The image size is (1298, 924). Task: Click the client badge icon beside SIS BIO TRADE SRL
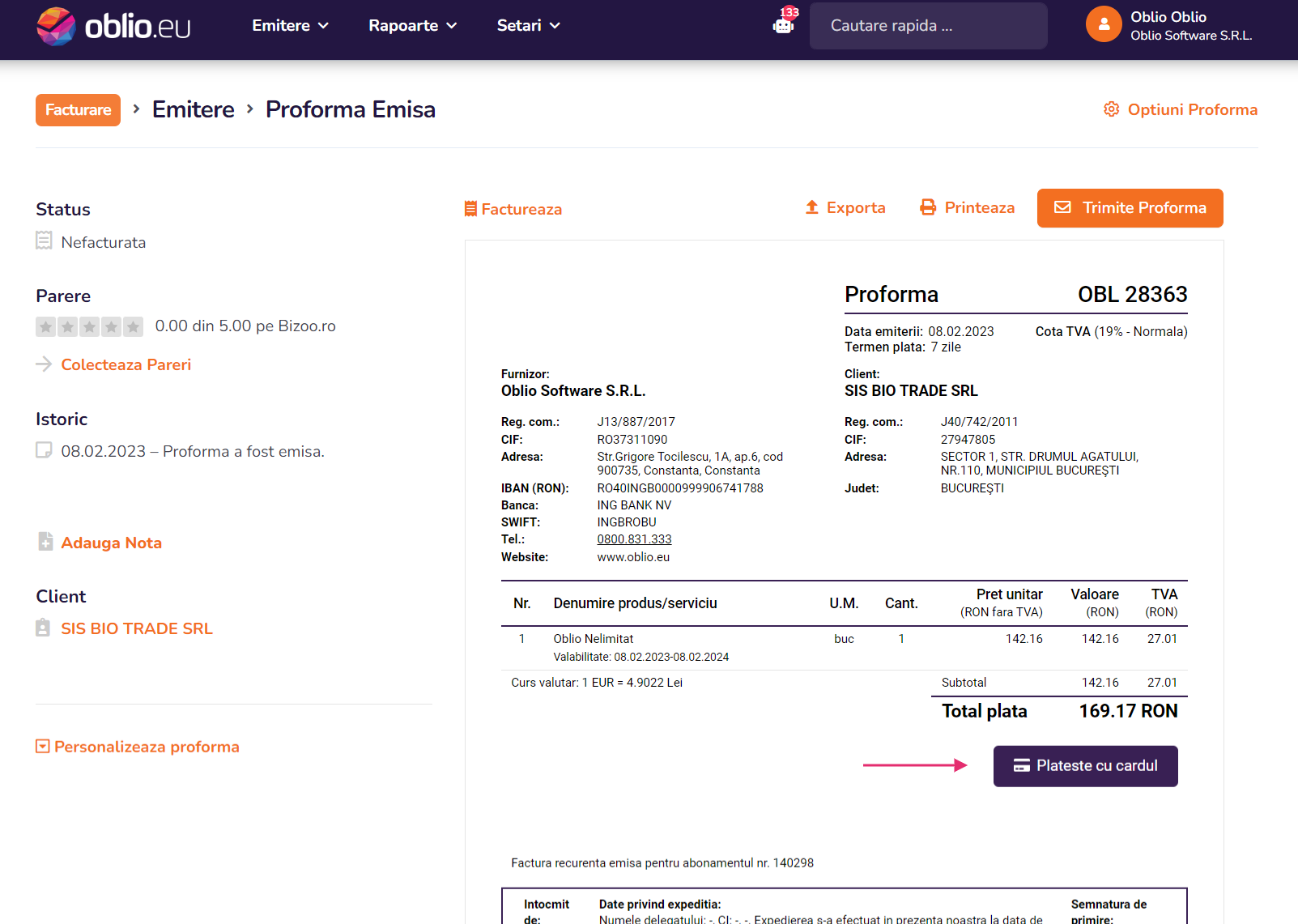click(x=43, y=628)
